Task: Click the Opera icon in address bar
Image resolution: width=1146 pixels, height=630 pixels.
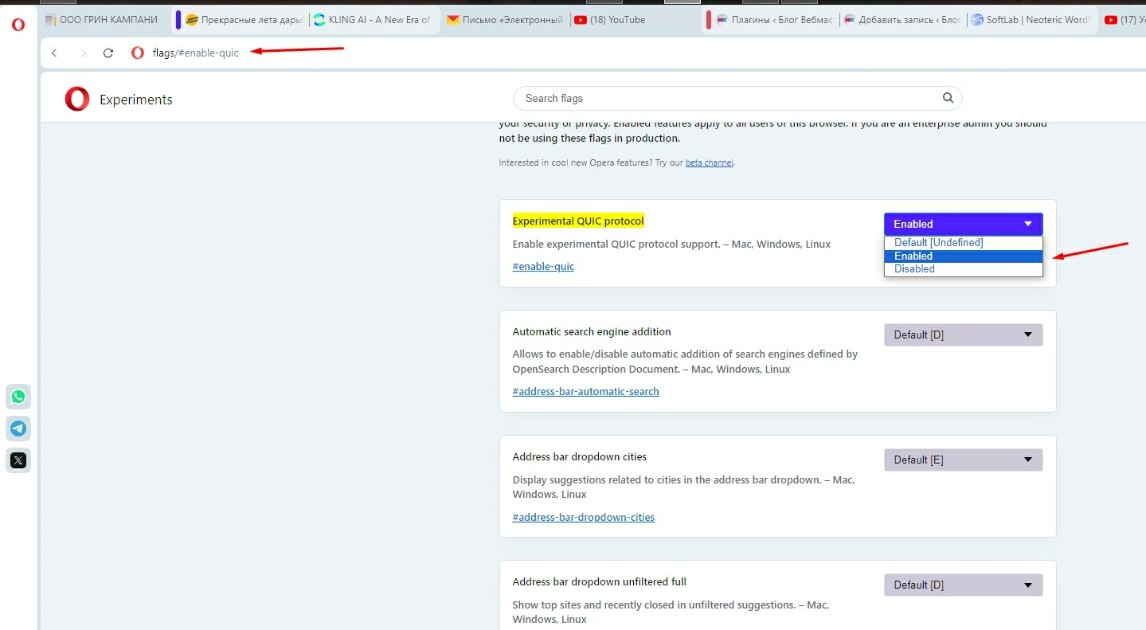Action: (x=137, y=53)
